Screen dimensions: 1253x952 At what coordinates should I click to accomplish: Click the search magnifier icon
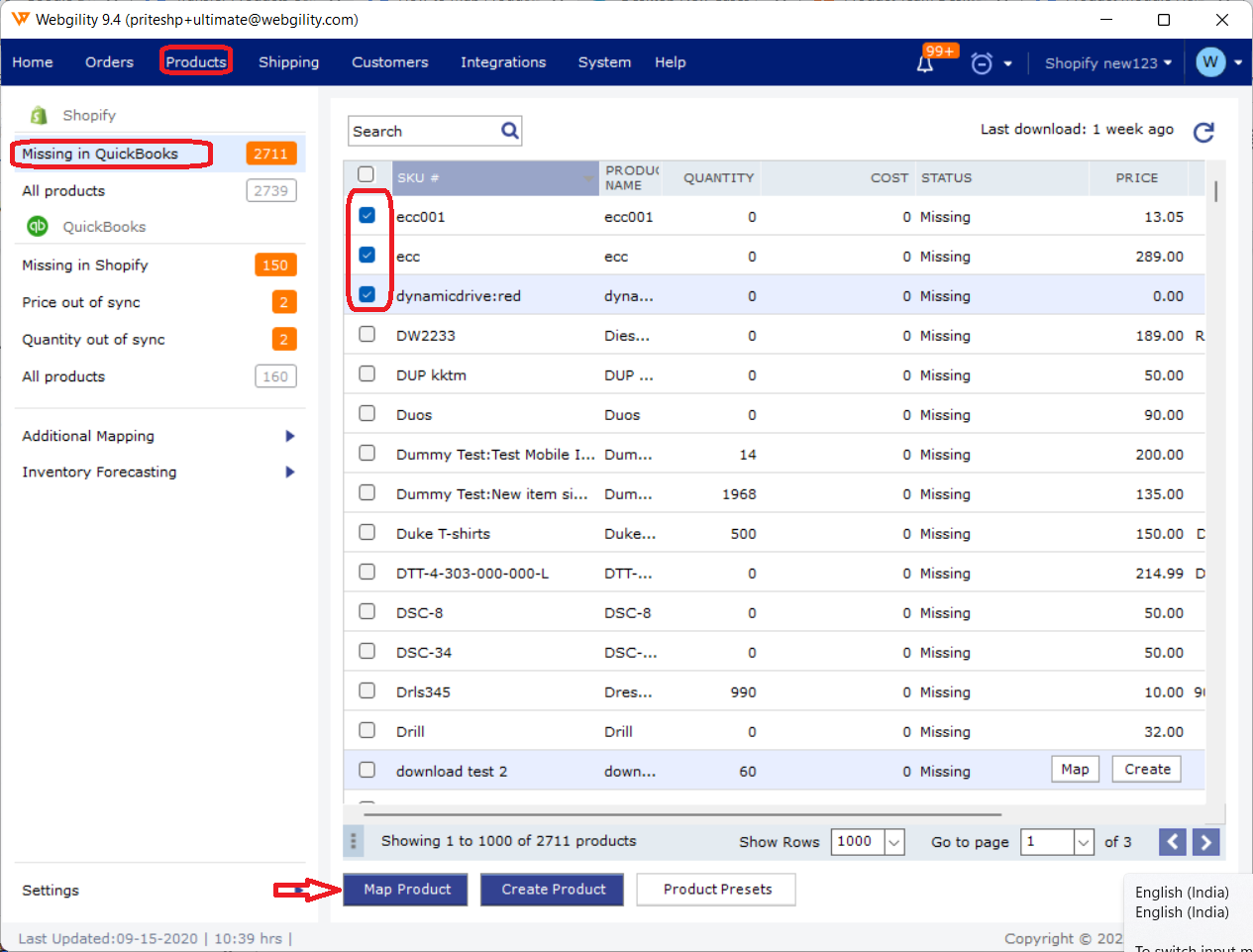click(x=510, y=131)
